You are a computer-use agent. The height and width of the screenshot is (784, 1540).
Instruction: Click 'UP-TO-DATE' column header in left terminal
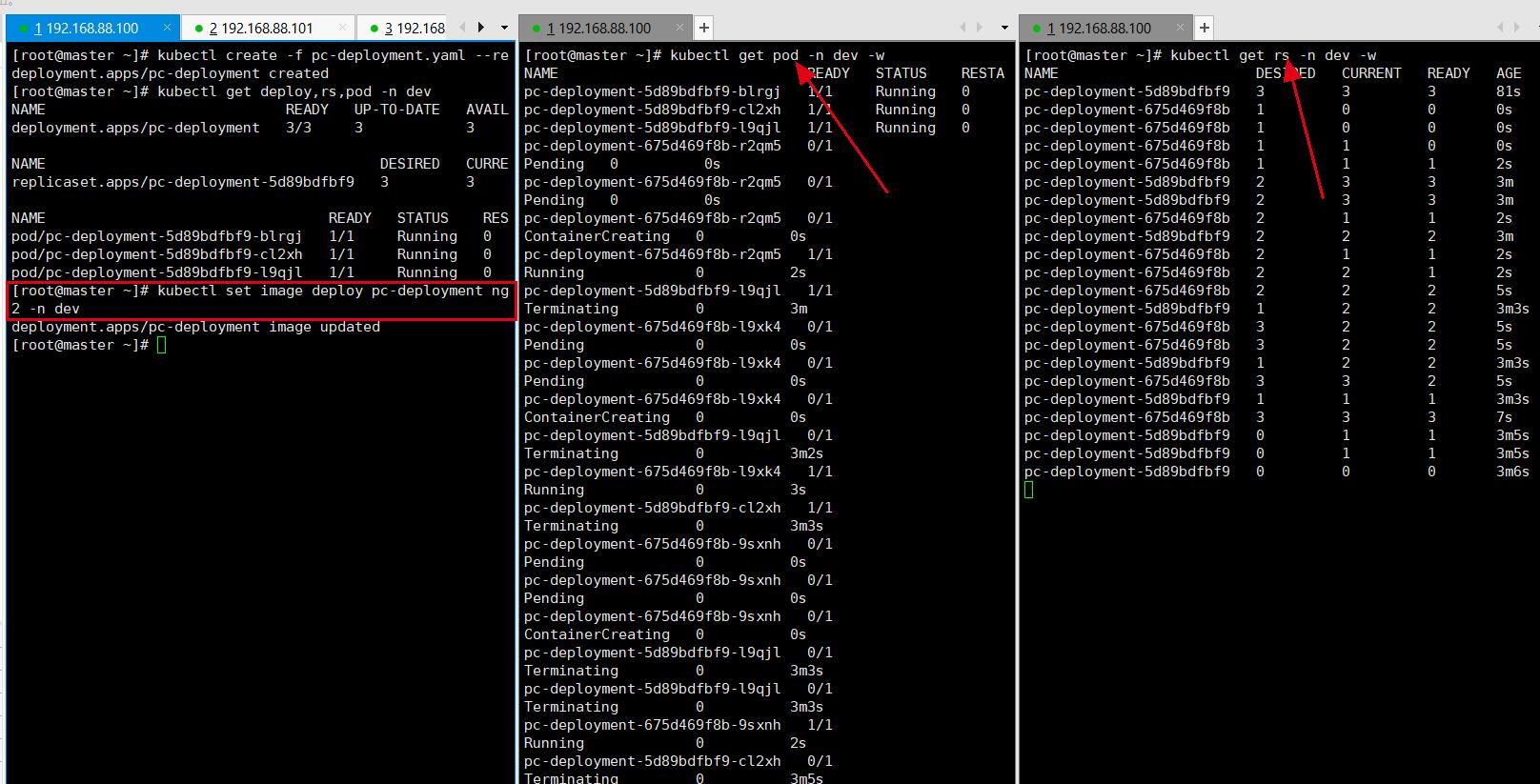click(x=397, y=110)
